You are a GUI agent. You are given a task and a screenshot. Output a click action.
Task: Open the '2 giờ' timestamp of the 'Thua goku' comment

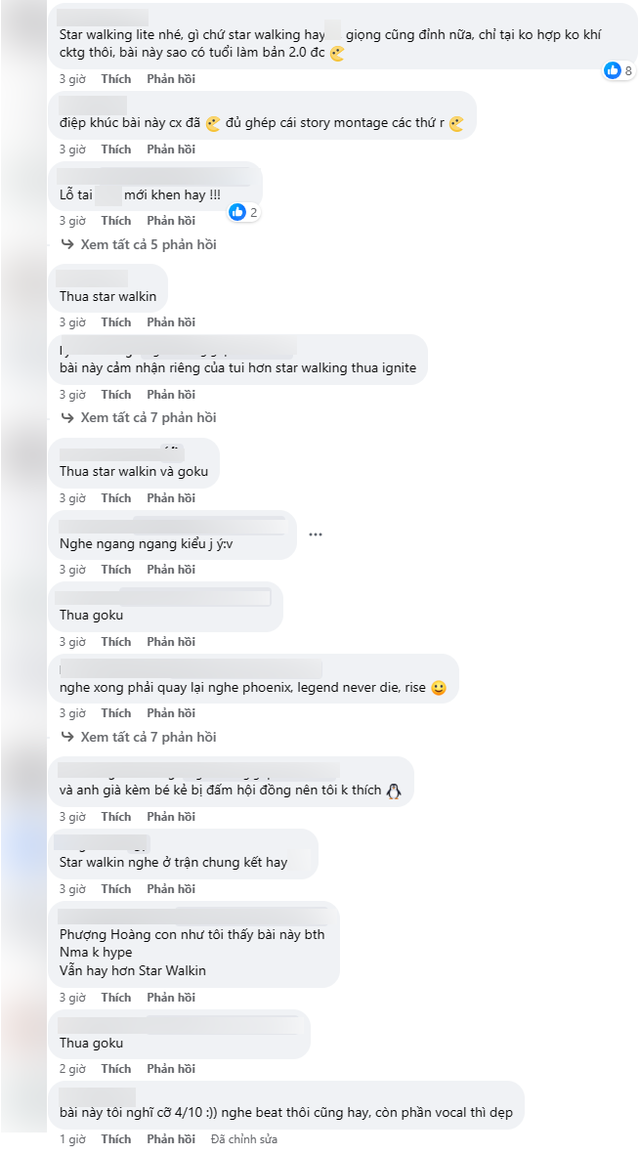click(72, 1069)
